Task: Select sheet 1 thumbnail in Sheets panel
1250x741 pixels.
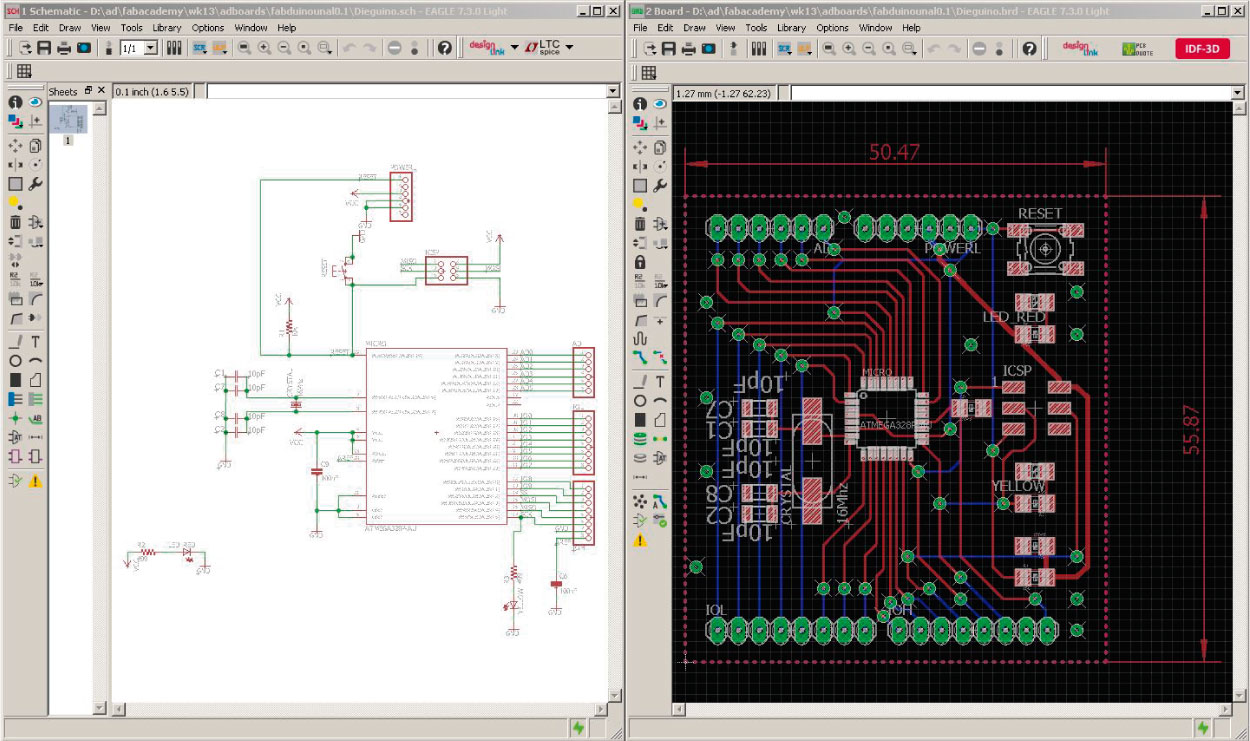Action: (69, 120)
